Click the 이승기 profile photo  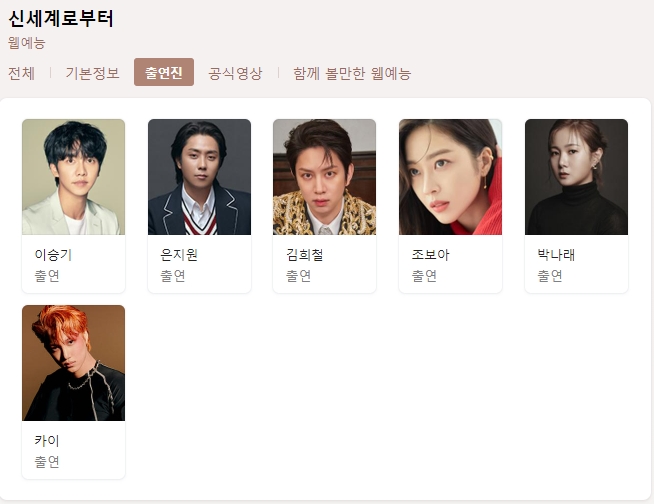tap(73, 177)
